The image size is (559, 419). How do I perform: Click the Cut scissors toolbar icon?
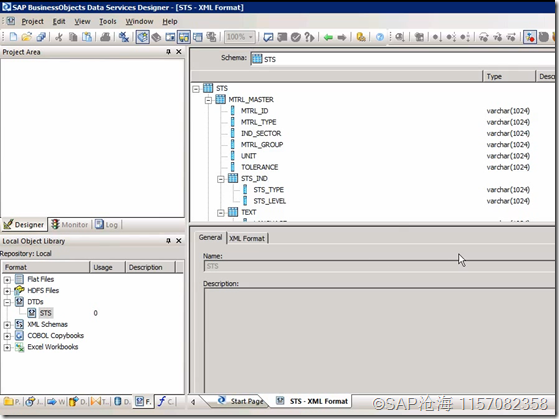pyautogui.click(x=59, y=37)
